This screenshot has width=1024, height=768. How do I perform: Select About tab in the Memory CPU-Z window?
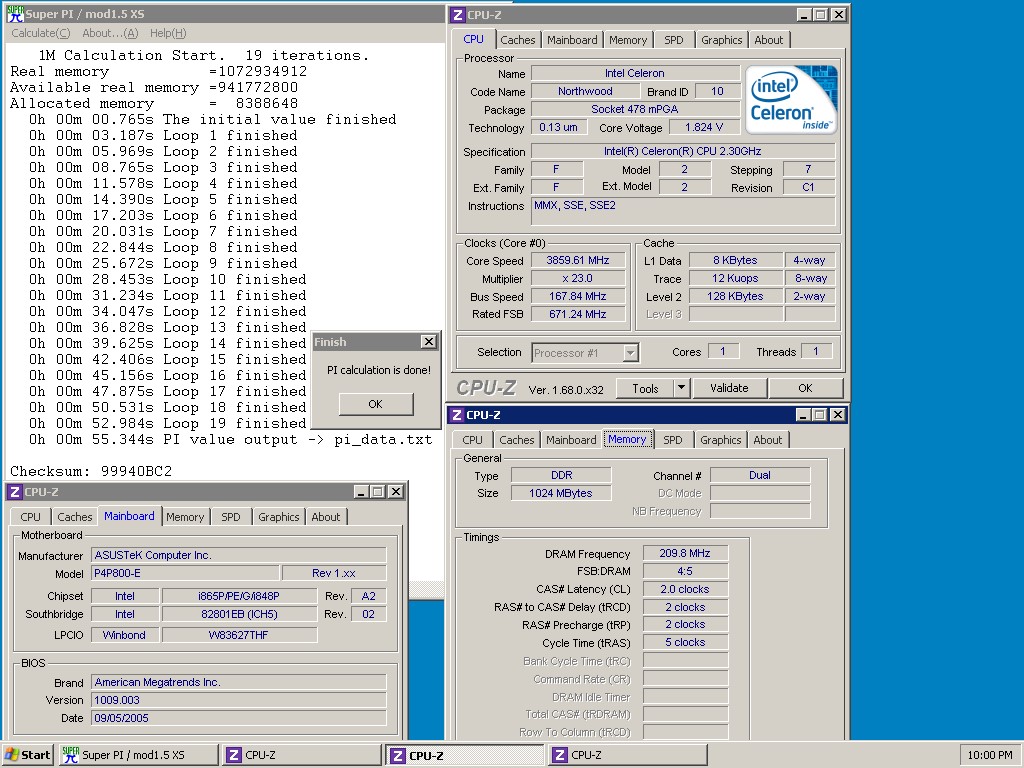pos(767,440)
